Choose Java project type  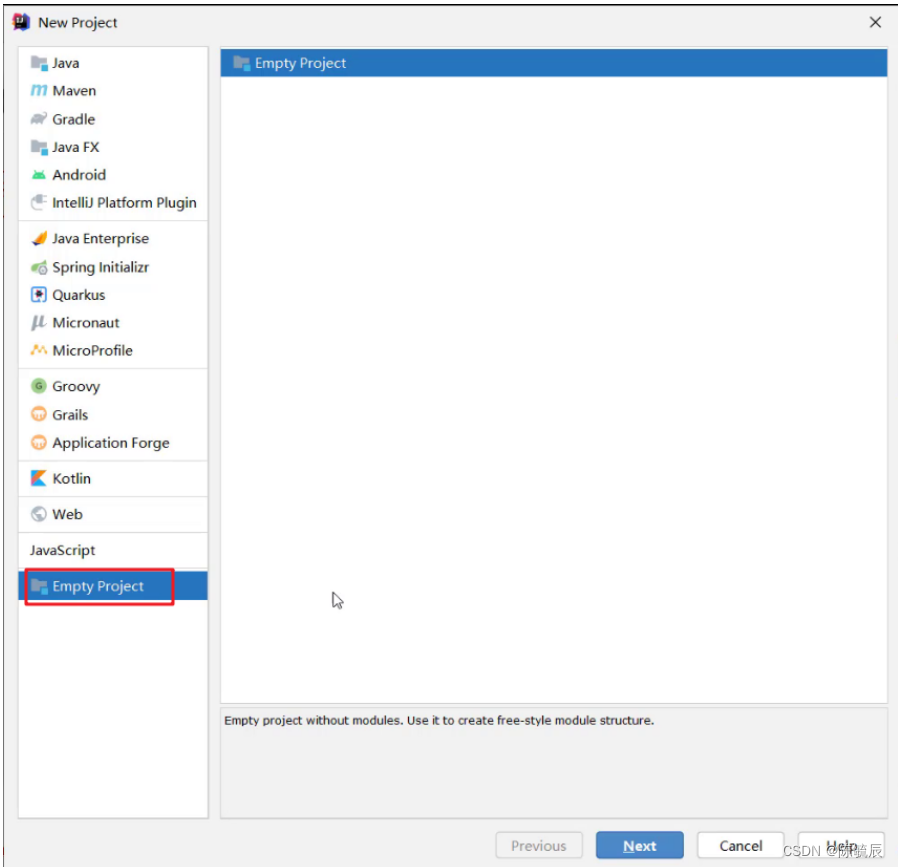click(x=66, y=63)
